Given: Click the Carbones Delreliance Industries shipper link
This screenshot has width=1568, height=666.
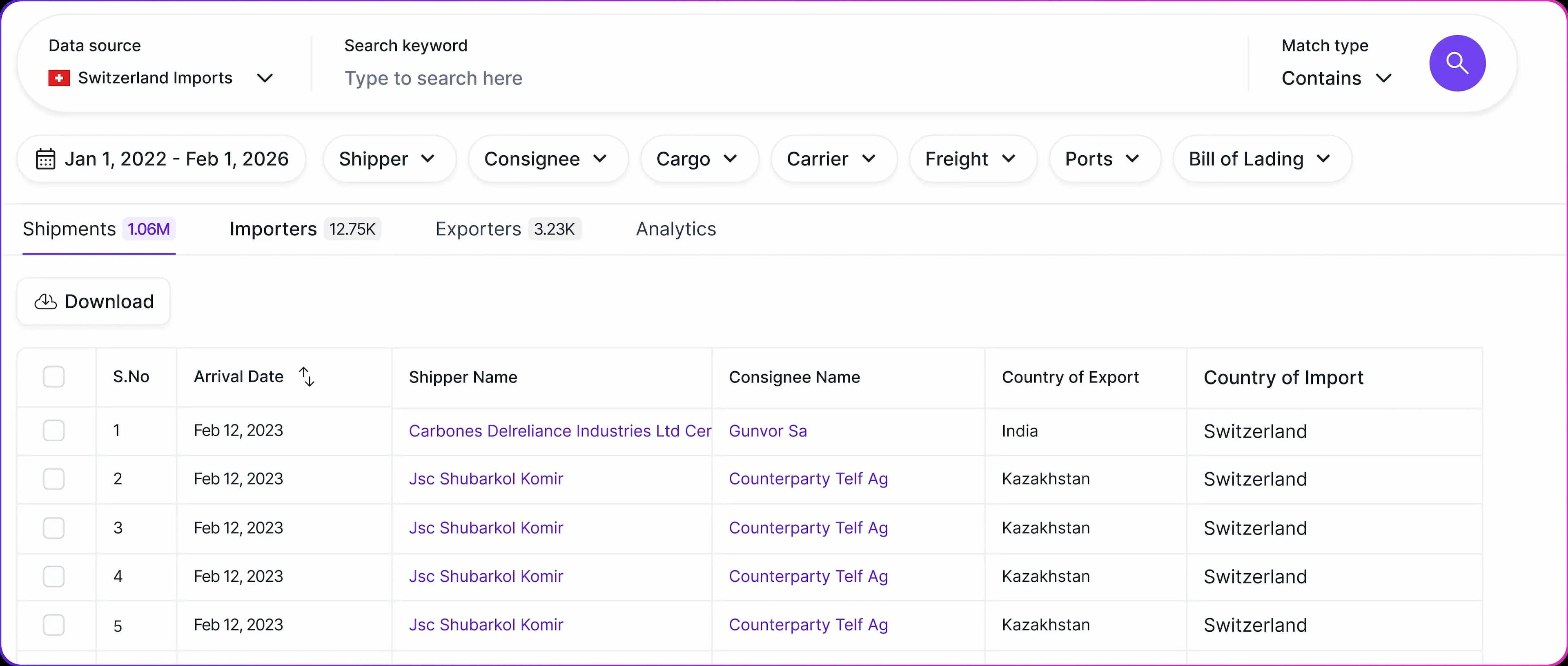Looking at the screenshot, I should [x=559, y=431].
